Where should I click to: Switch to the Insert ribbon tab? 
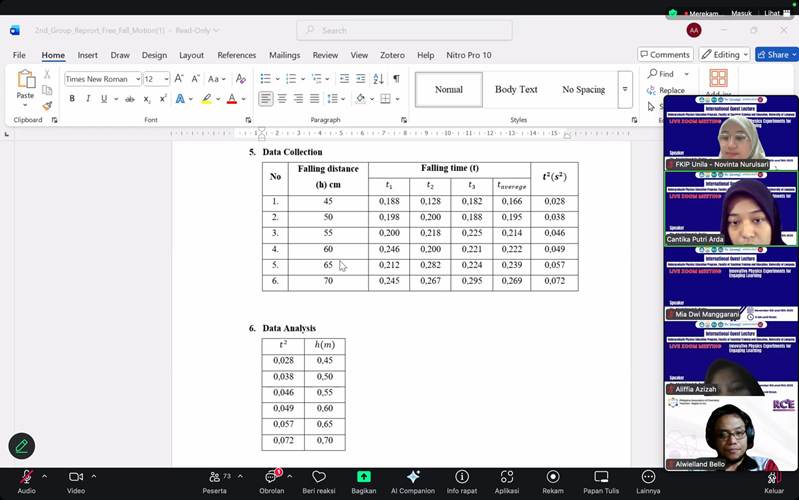pyautogui.click(x=88, y=55)
